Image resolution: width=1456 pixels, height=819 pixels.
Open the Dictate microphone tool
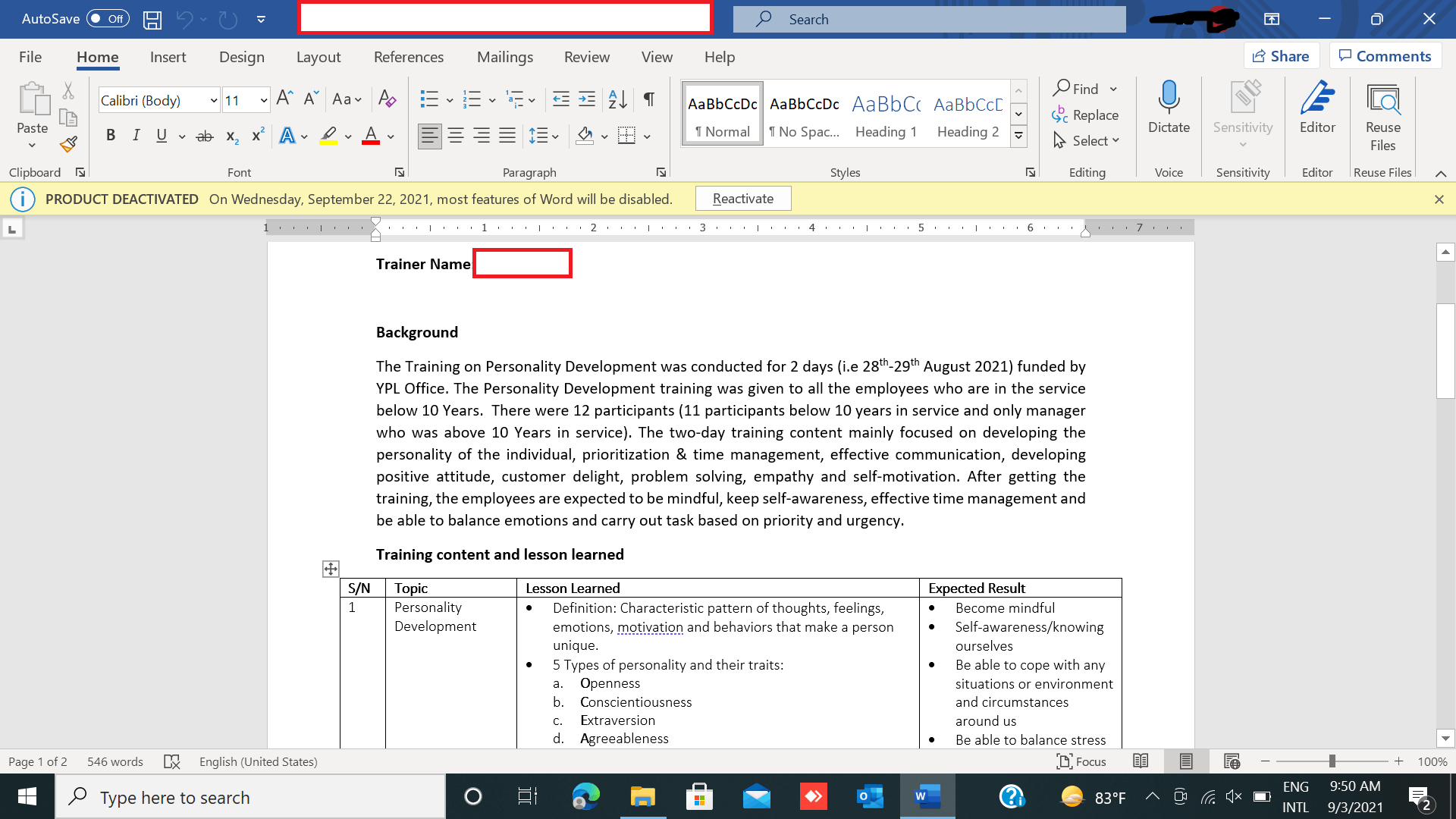(1169, 107)
